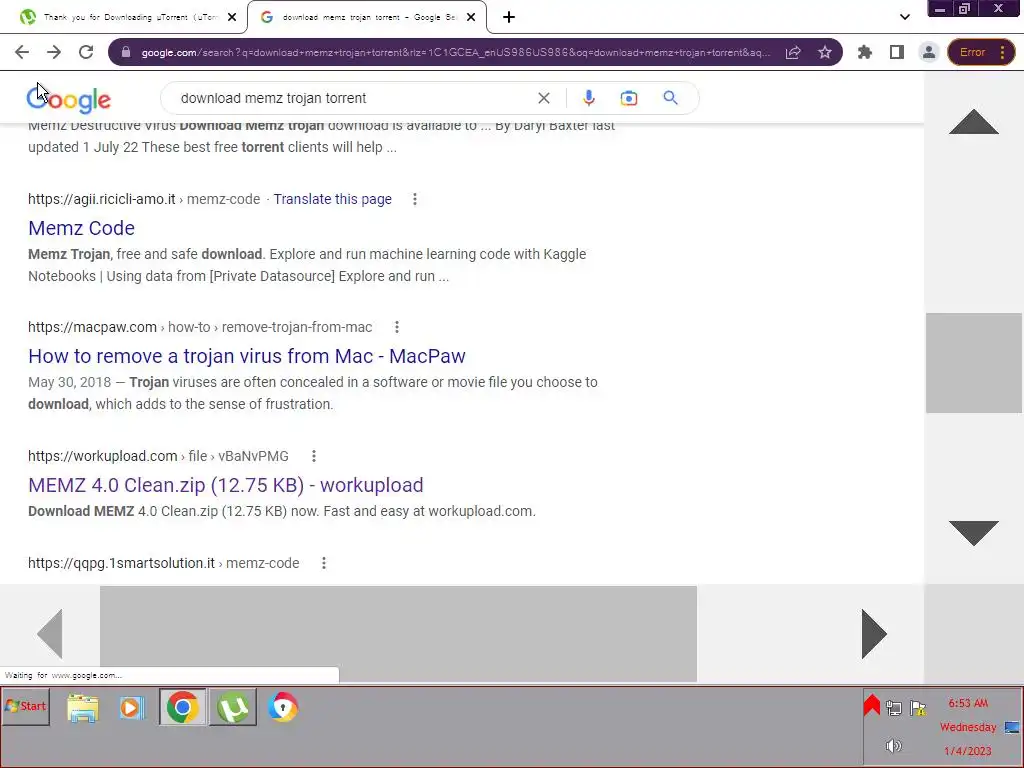The width and height of the screenshot is (1024, 768).
Task: Go forward to the next page
Action: point(54,52)
